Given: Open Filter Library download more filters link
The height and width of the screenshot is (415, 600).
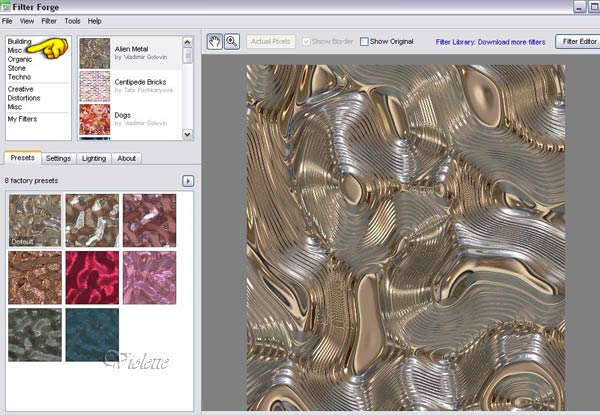Looking at the screenshot, I should [x=491, y=43].
